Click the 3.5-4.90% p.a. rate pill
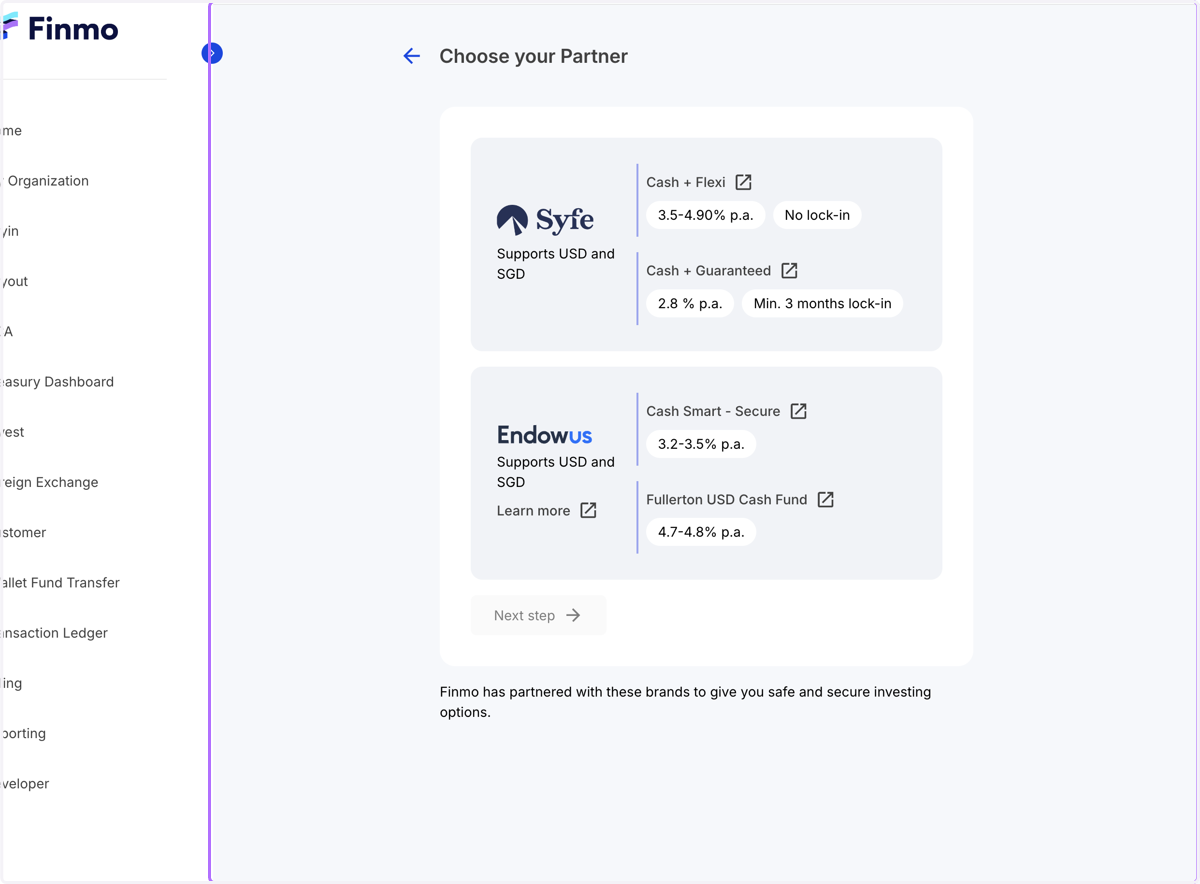 click(x=706, y=215)
